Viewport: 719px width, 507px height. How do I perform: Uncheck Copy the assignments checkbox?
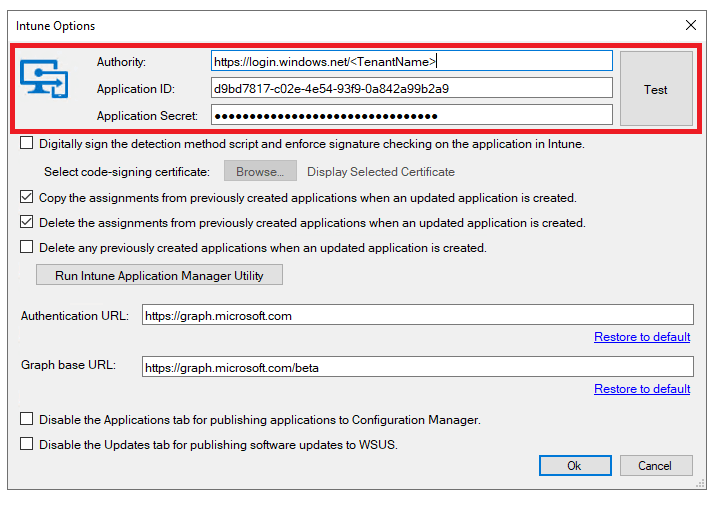[27, 198]
